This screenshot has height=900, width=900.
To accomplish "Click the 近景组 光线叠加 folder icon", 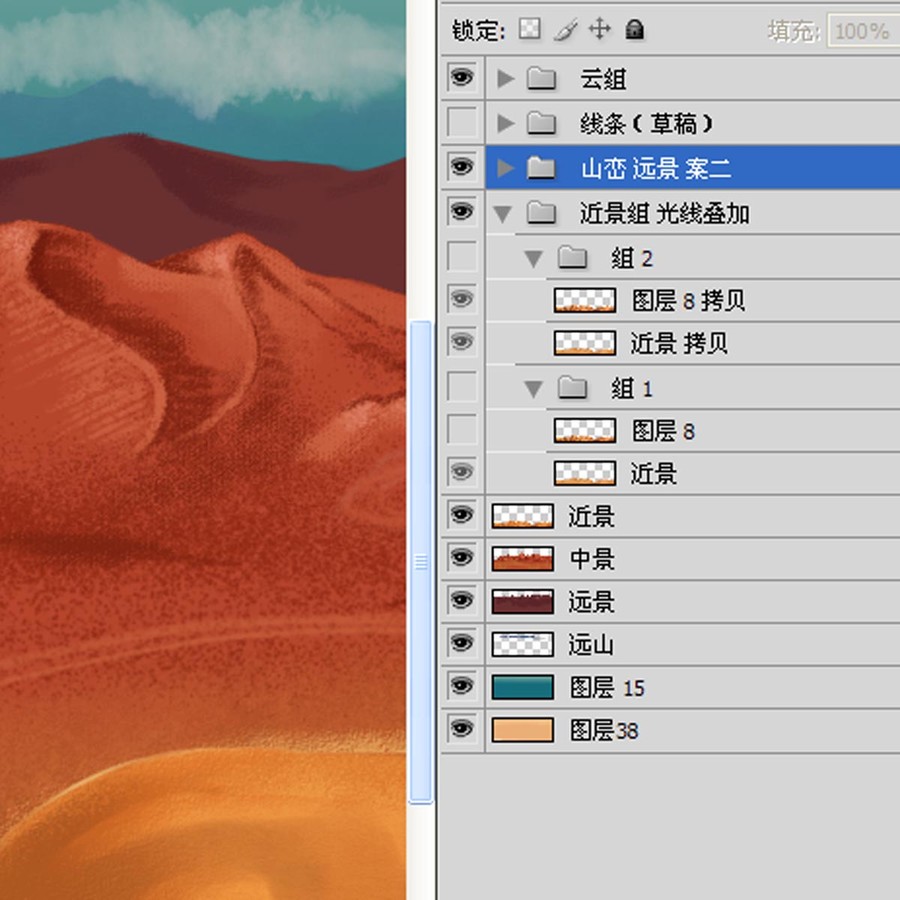I will 541,212.
